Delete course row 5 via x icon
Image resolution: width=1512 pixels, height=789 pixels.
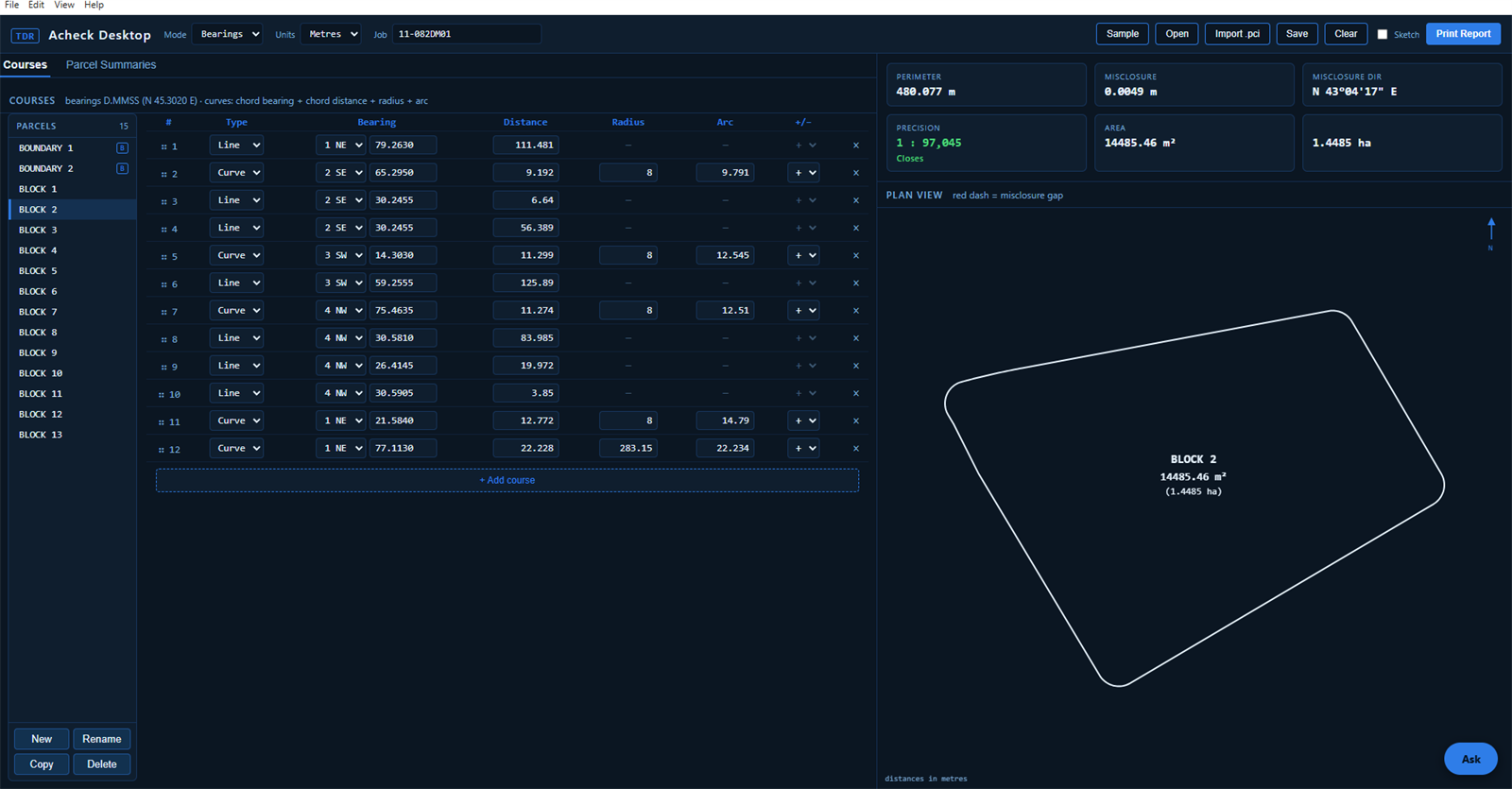tap(856, 255)
